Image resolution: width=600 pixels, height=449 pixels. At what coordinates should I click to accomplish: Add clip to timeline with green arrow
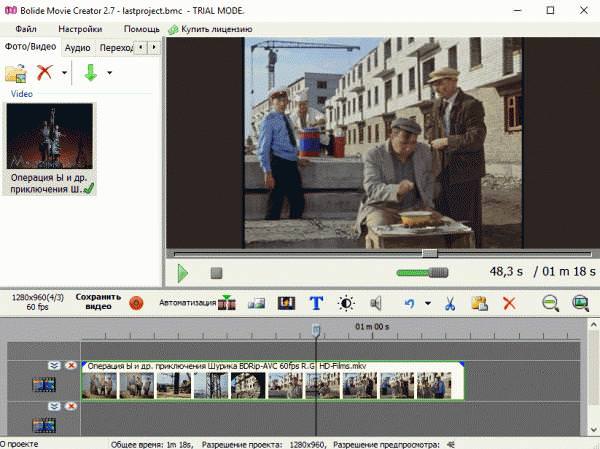click(x=90, y=72)
